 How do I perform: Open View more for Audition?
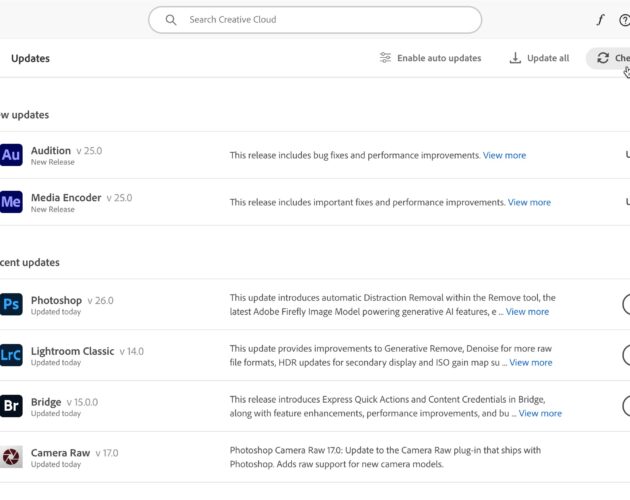pos(504,155)
